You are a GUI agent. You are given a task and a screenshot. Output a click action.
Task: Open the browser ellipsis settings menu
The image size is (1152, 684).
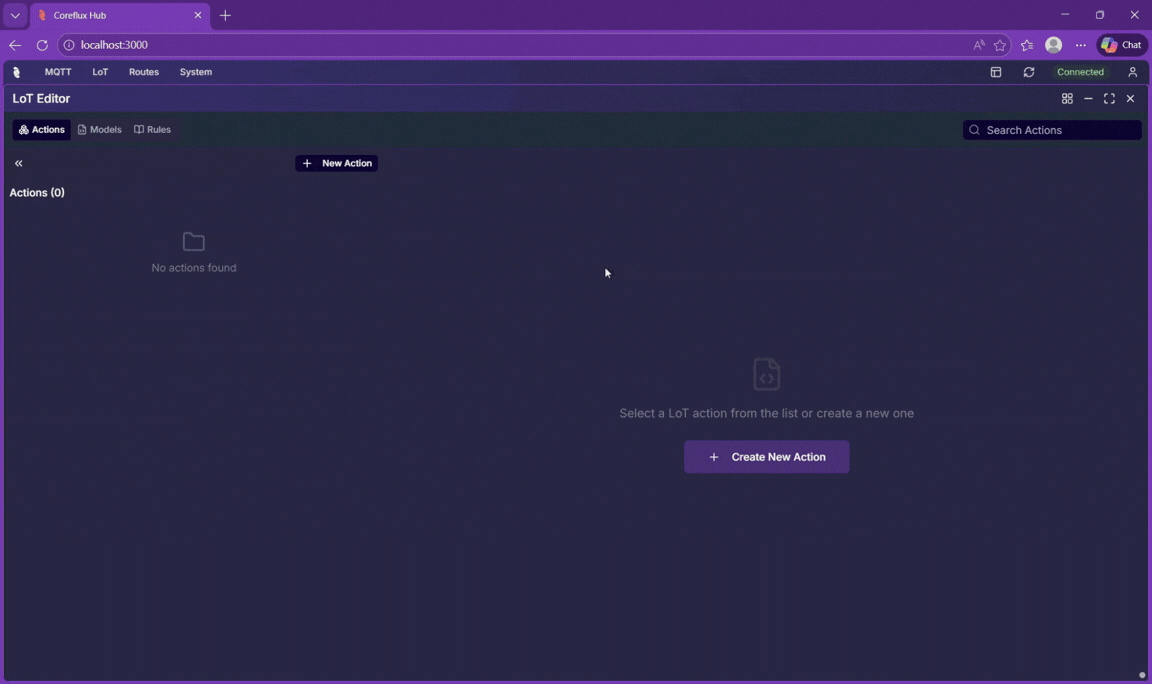1081,44
